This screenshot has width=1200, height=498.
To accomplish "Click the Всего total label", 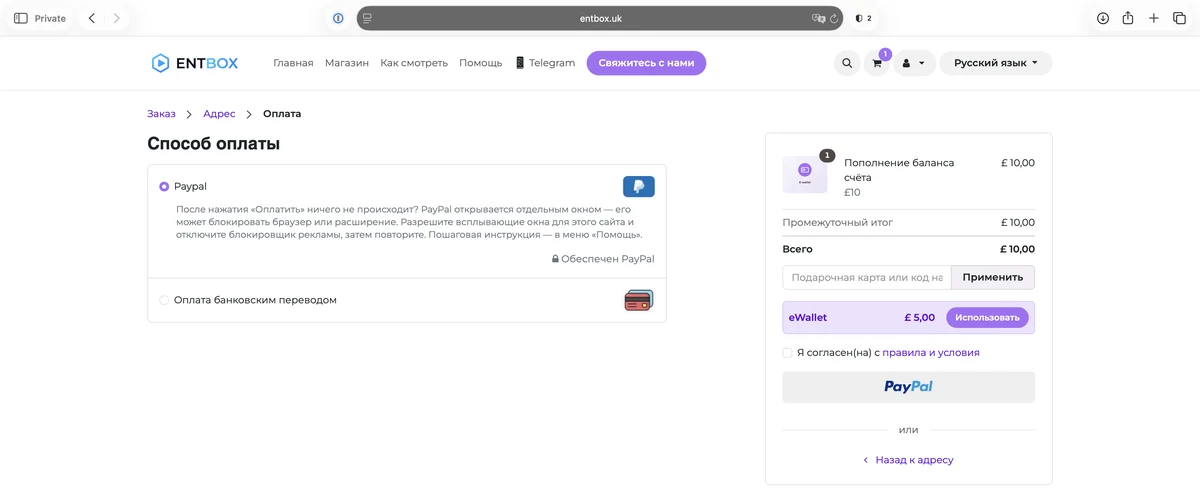I will 797,249.
